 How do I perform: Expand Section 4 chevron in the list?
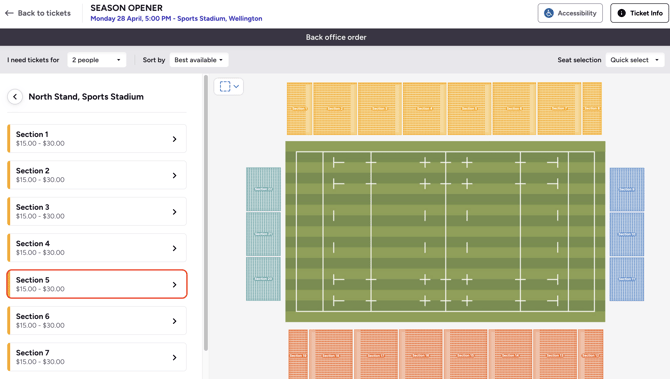click(x=174, y=248)
